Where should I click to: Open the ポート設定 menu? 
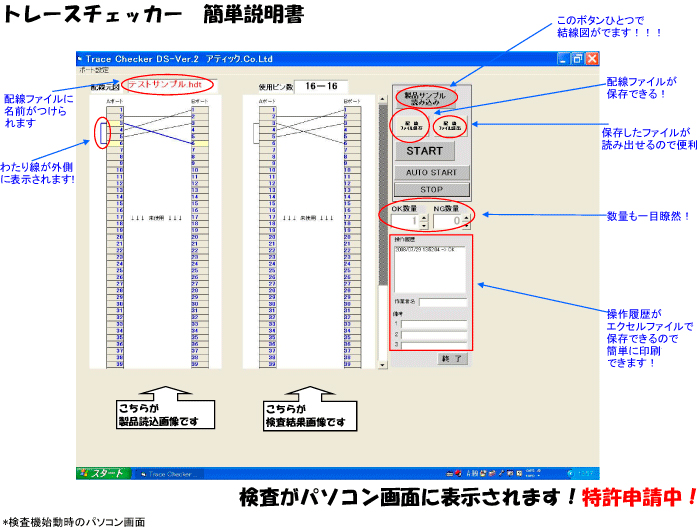click(95, 71)
